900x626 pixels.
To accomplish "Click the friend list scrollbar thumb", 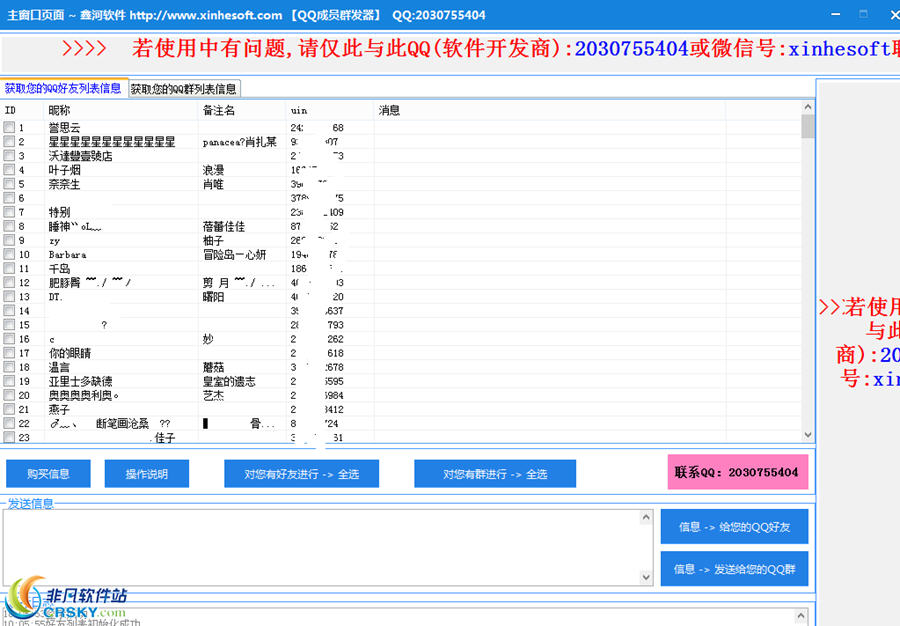I will click(x=808, y=126).
